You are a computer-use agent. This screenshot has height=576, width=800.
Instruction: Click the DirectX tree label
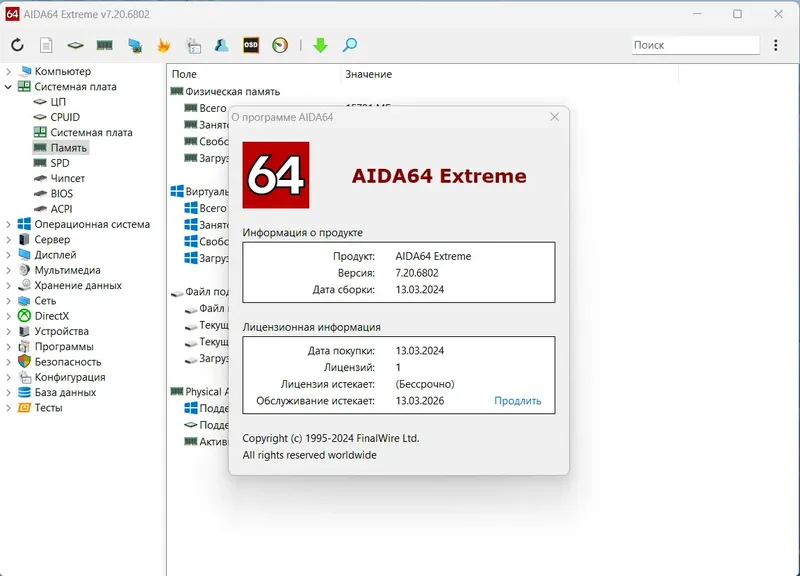pos(52,316)
